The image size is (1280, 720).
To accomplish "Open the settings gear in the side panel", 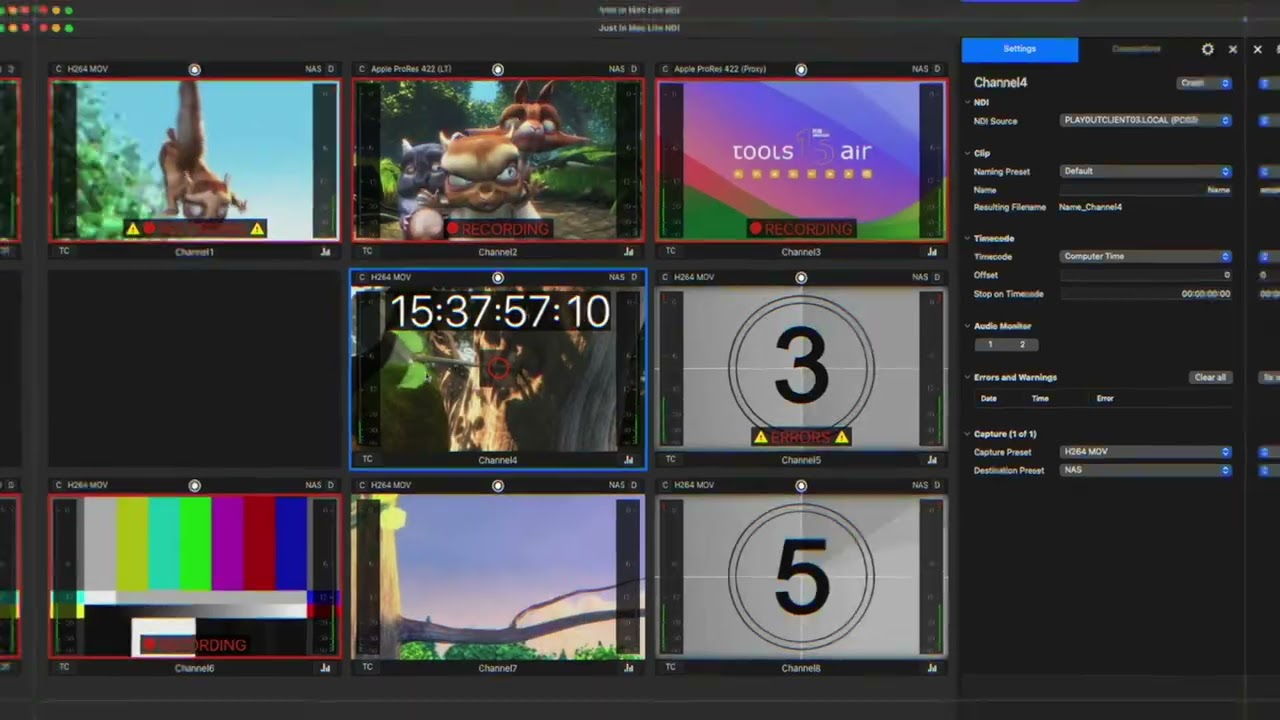I will click(x=1207, y=49).
